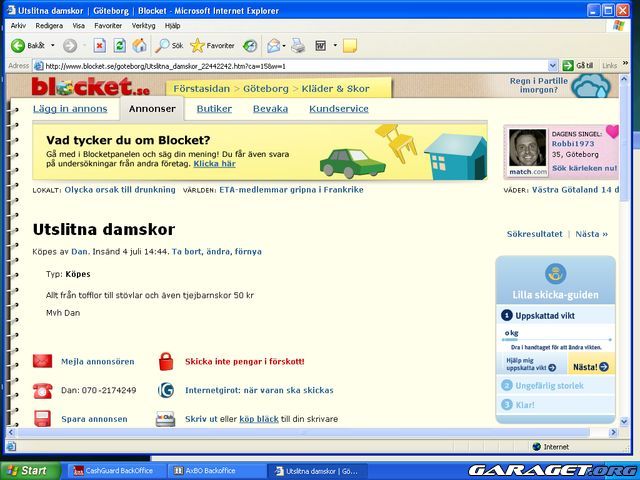
Task: Click the red envelope Mejla icon
Action: pos(42,361)
